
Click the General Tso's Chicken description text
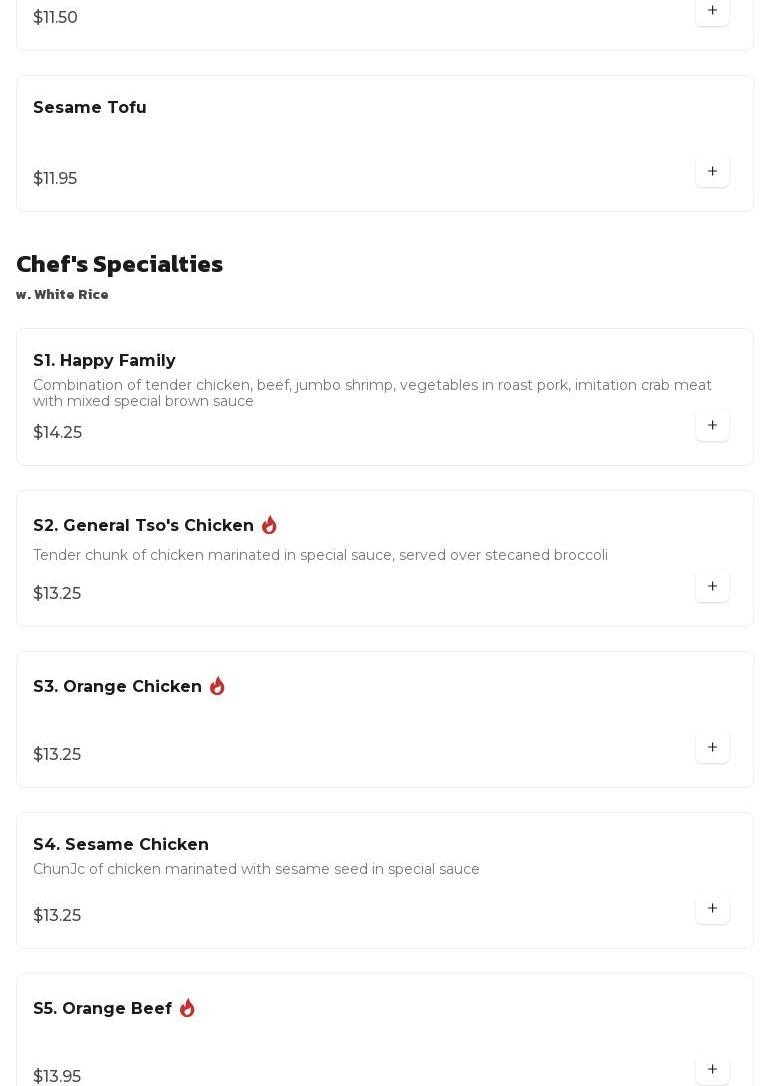[320, 555]
